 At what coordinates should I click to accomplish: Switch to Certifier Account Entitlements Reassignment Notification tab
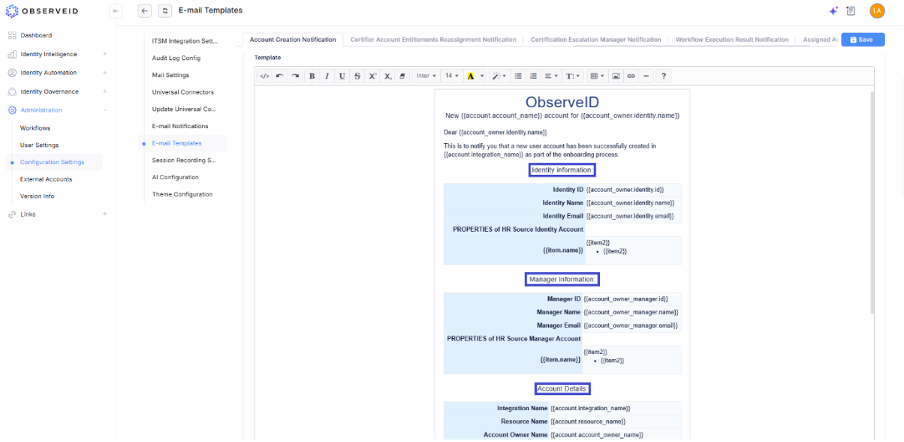pos(433,40)
